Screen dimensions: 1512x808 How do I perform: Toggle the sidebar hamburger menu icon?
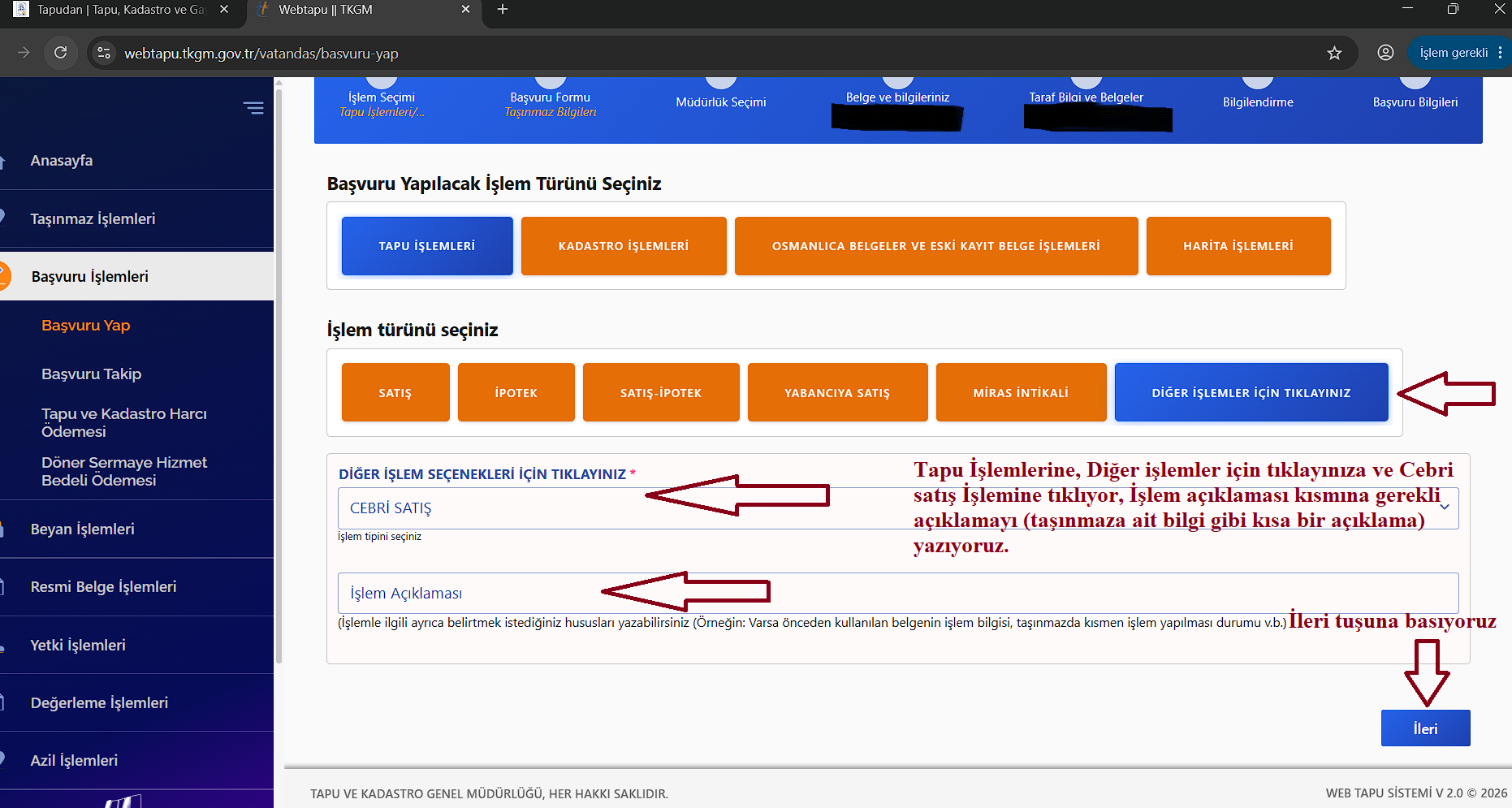tap(253, 107)
